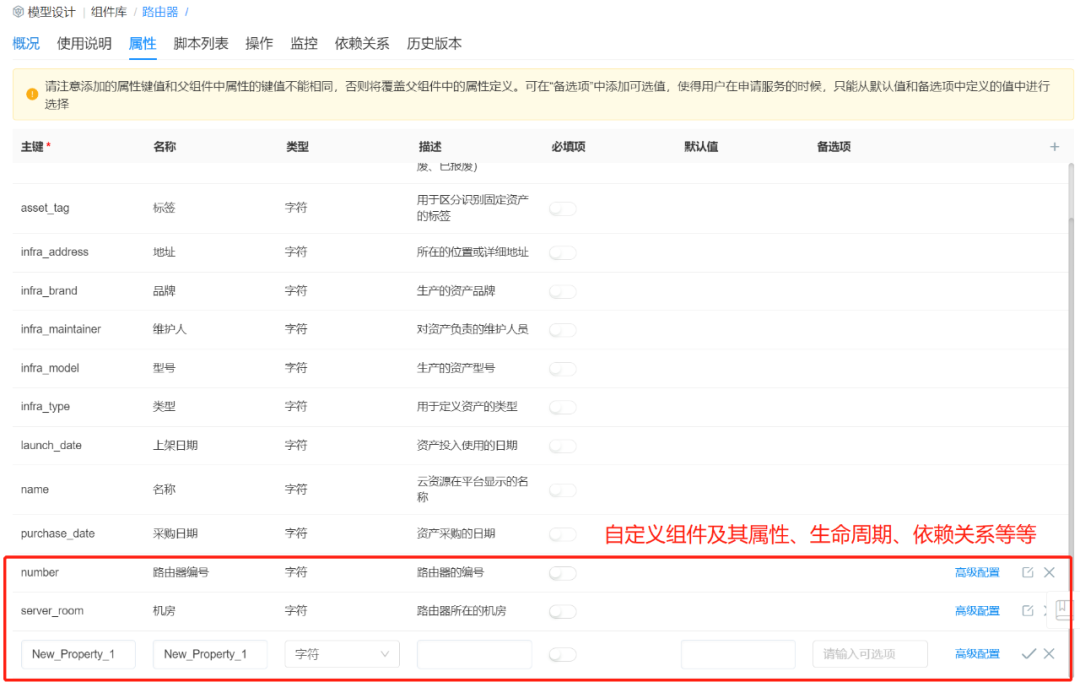Toggle the required switch for launch_date

coord(562,446)
